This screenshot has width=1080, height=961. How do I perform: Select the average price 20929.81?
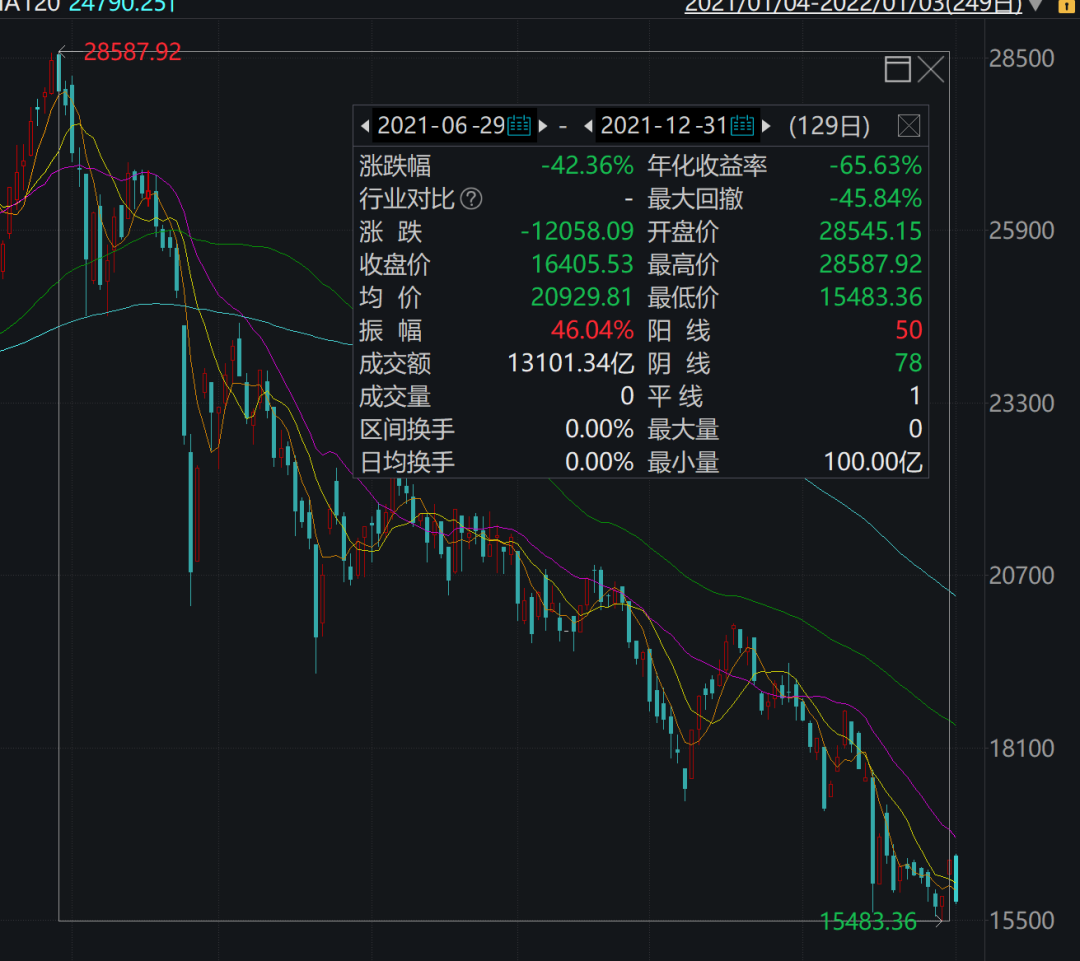[582, 298]
